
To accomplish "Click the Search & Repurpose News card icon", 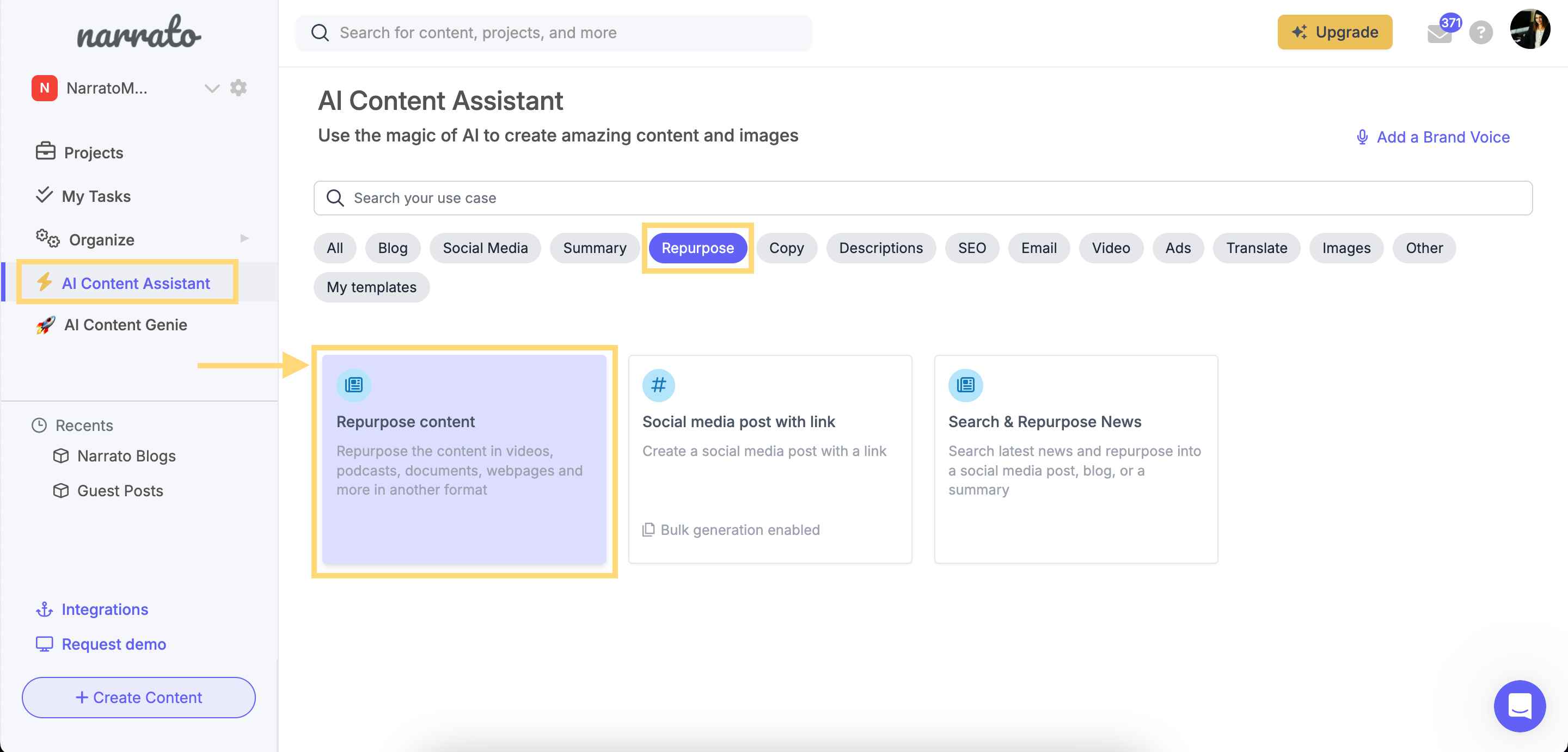I will click(x=965, y=385).
